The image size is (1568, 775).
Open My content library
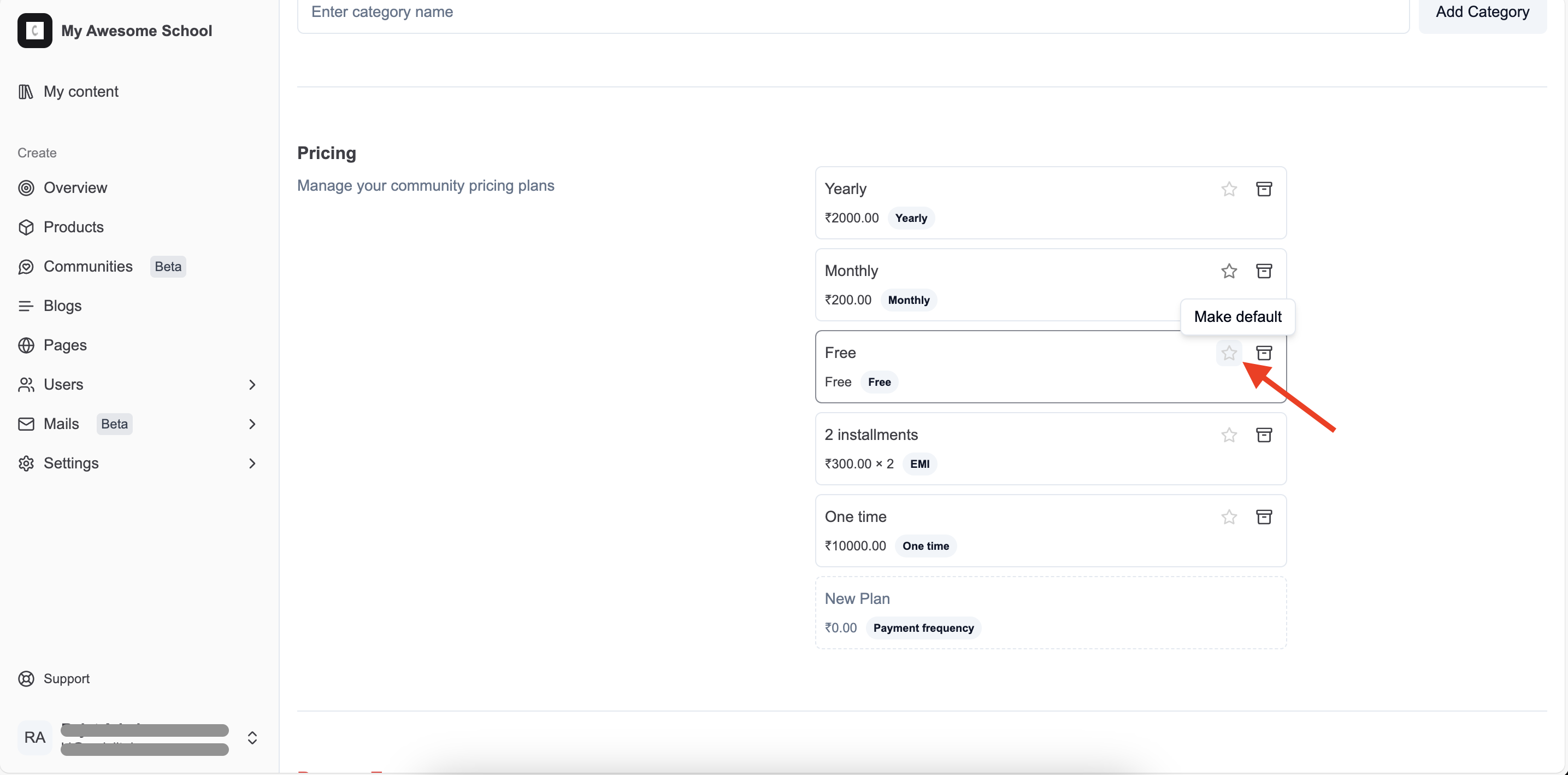68,91
